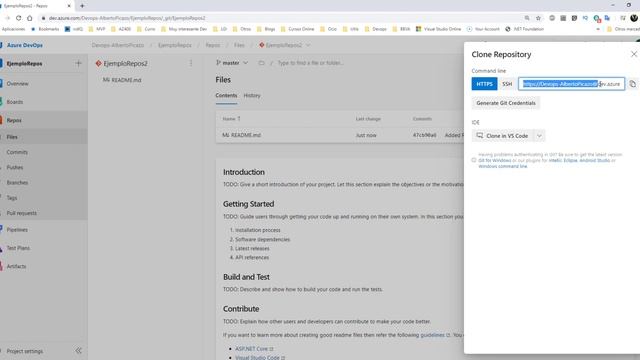640x360 pixels.
Task: Open the Git for Windows link
Action: coord(494,160)
